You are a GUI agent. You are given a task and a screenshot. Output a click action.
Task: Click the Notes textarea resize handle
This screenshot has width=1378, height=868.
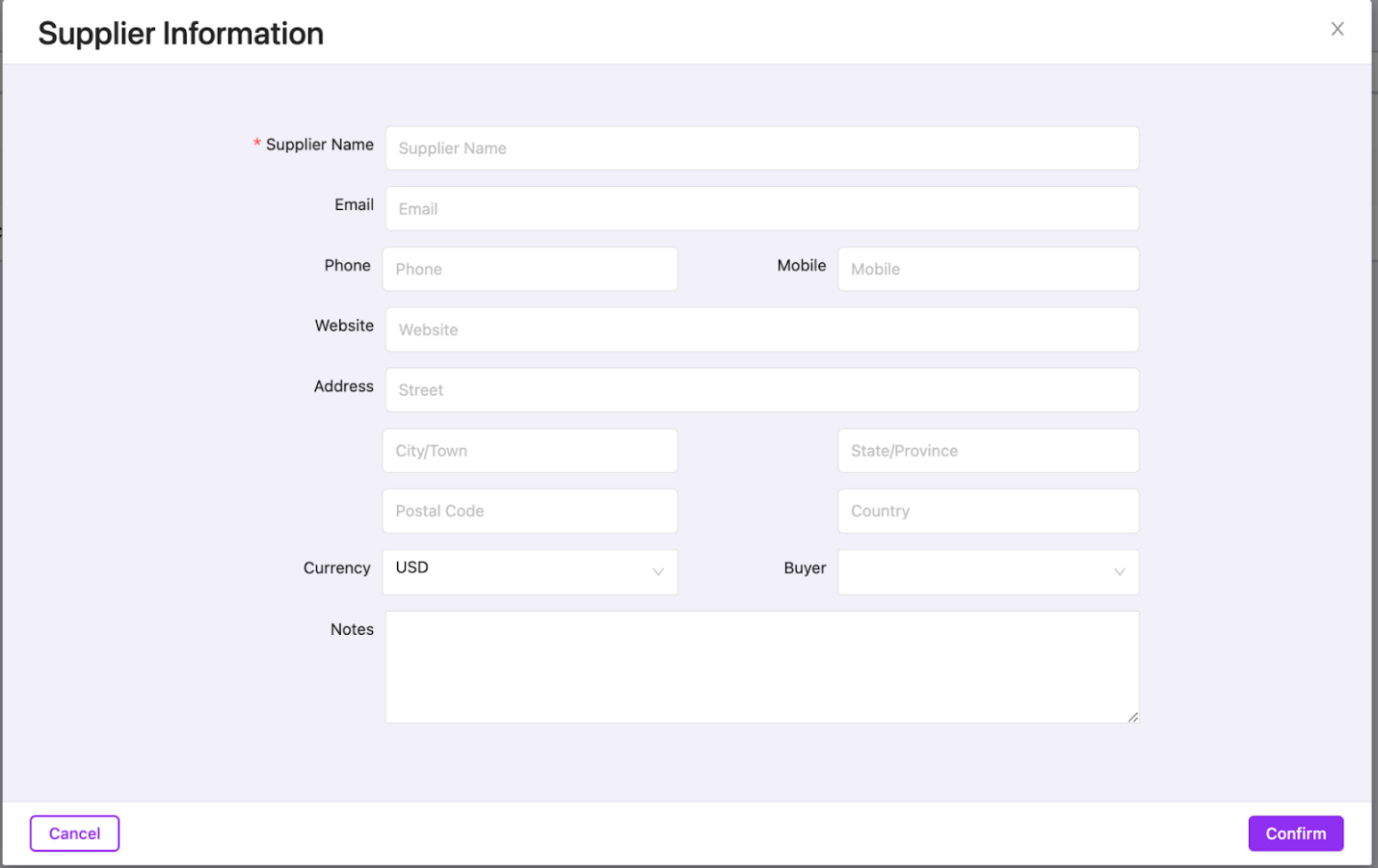[1132, 717]
